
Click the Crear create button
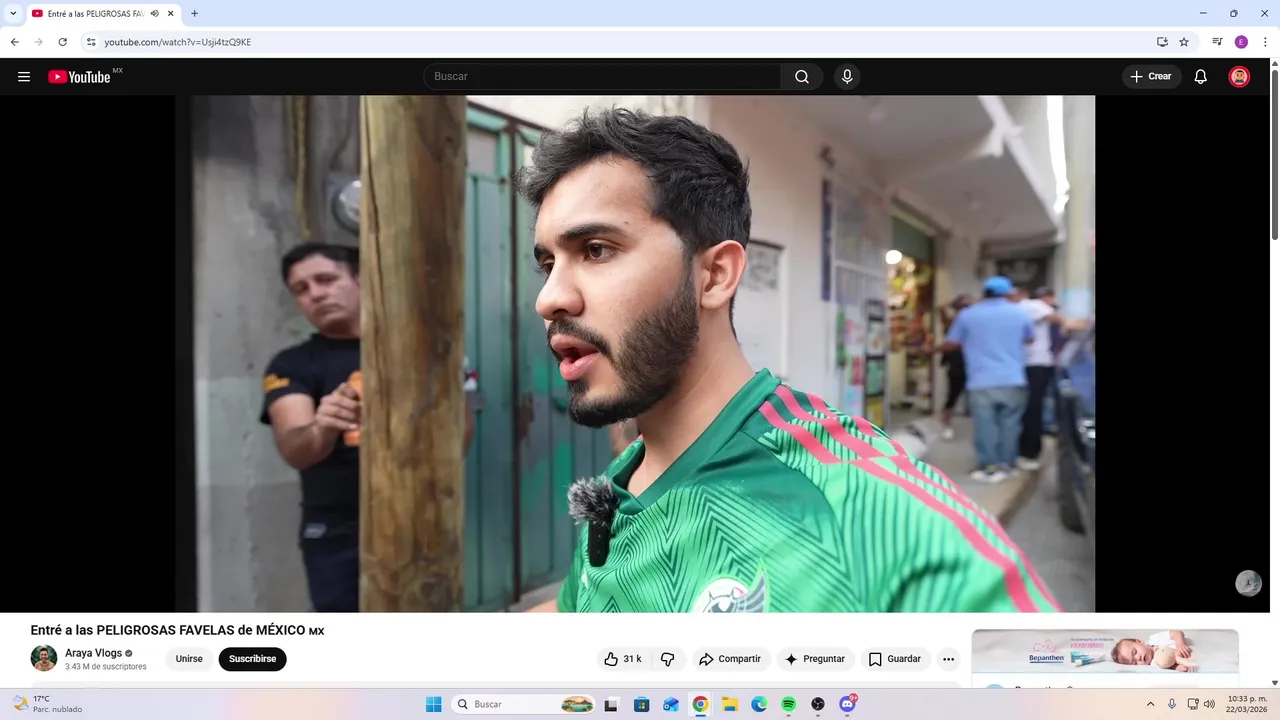(x=1151, y=77)
